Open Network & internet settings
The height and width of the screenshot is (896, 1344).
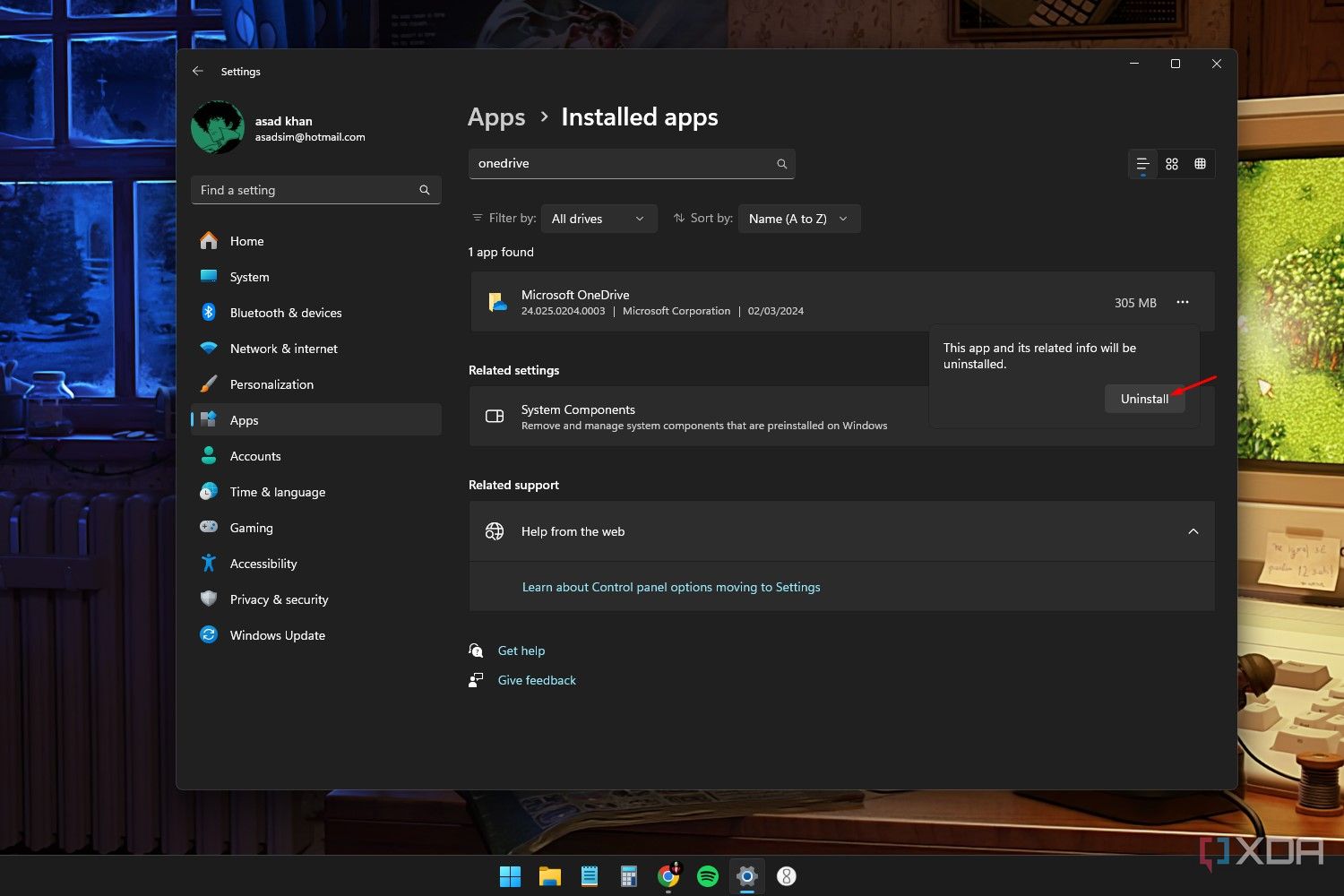pyautogui.click(x=316, y=349)
